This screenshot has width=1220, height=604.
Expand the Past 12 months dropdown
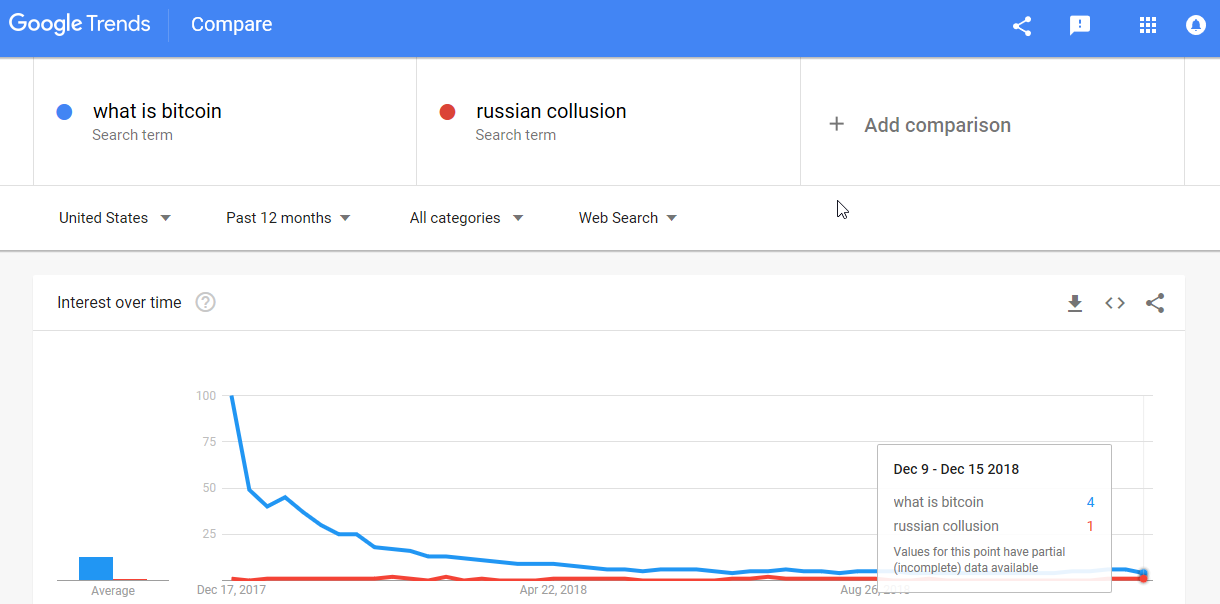288,218
